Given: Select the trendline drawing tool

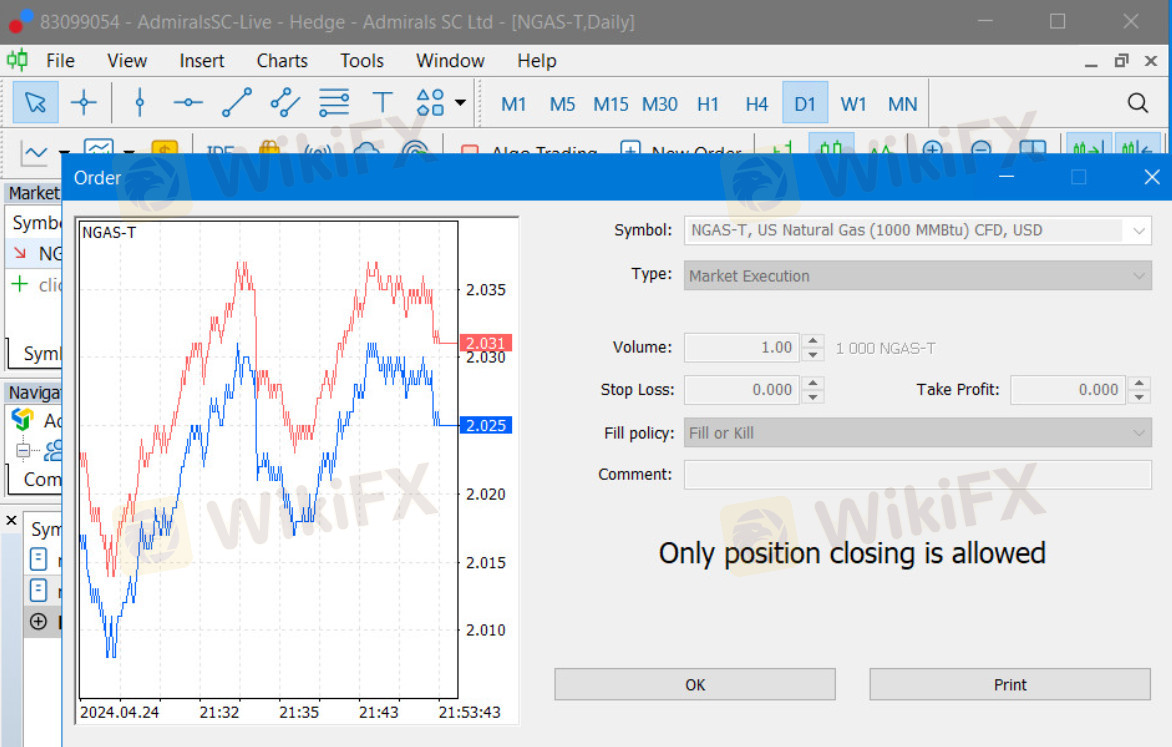Looking at the screenshot, I should [236, 102].
